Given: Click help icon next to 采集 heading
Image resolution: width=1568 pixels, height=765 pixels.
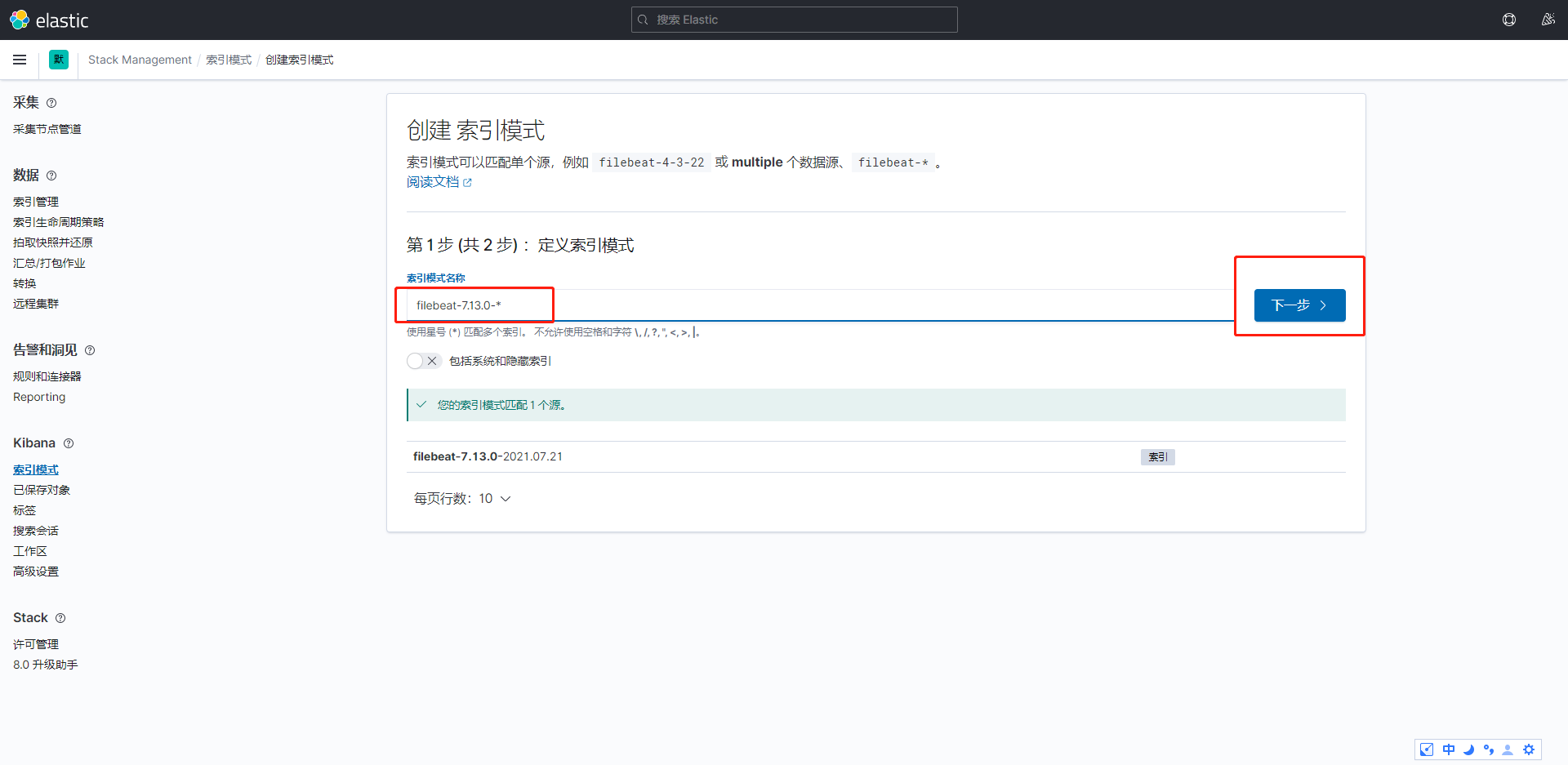Looking at the screenshot, I should (51, 103).
